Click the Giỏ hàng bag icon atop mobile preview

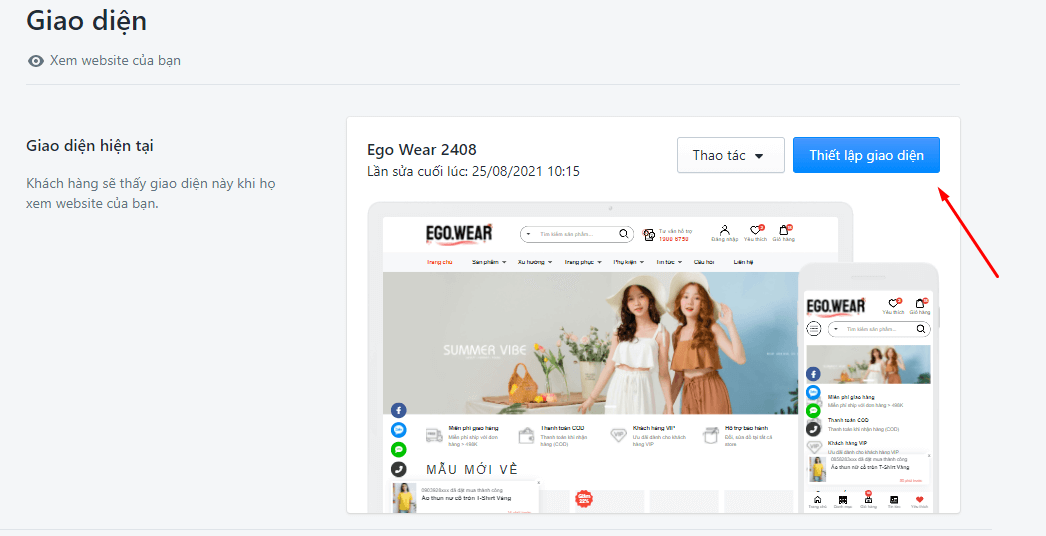[919, 304]
